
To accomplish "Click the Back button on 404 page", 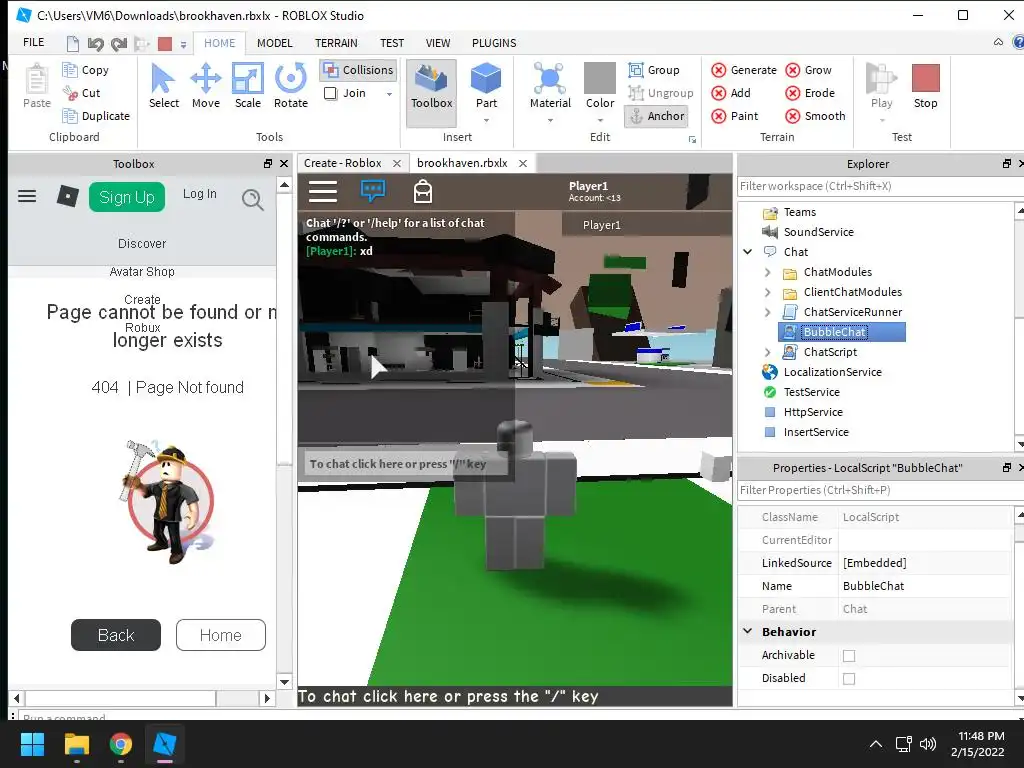I will (x=116, y=635).
